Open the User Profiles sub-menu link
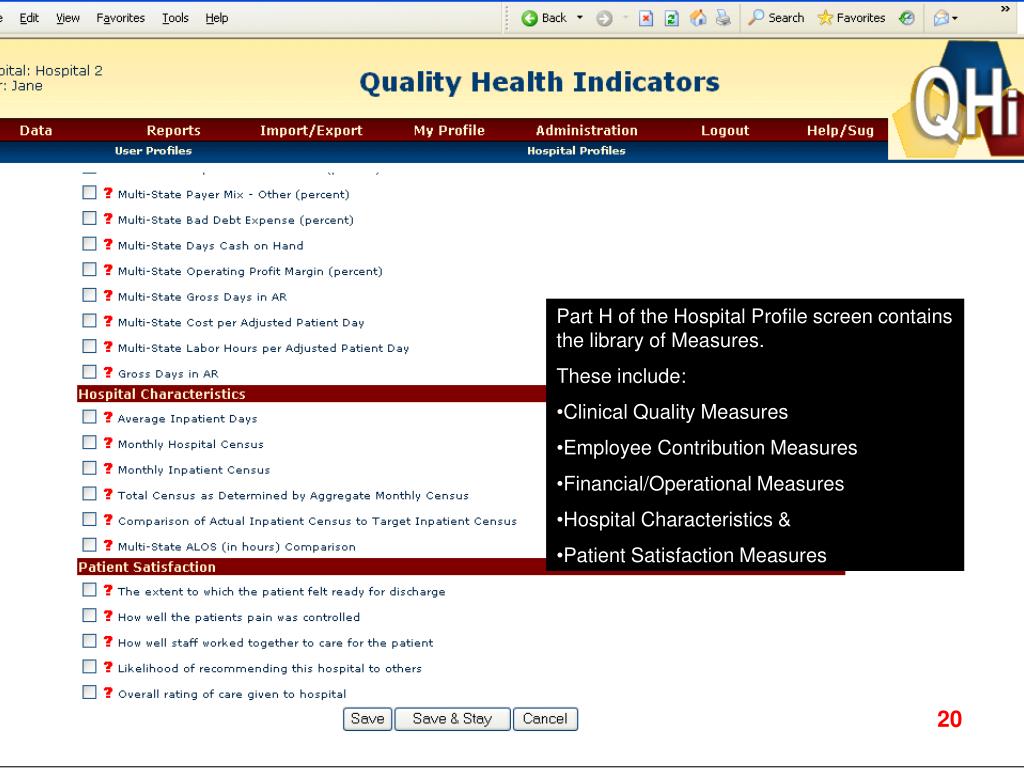Viewport: 1024px width, 768px height. (153, 151)
